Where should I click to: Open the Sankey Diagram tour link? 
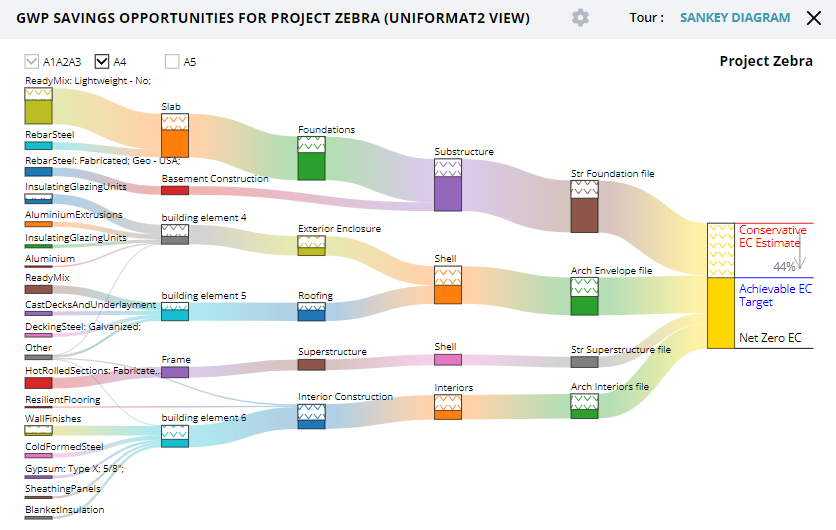[735, 18]
